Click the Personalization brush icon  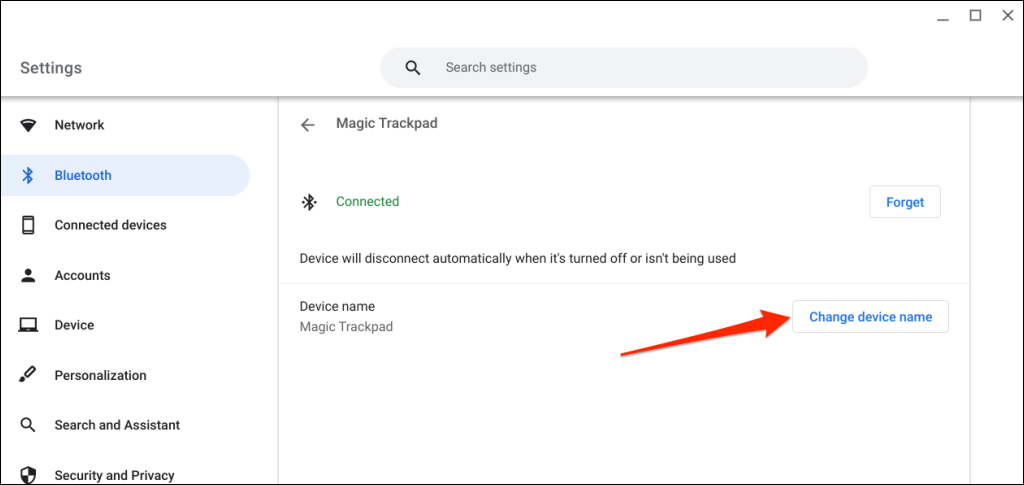28,375
